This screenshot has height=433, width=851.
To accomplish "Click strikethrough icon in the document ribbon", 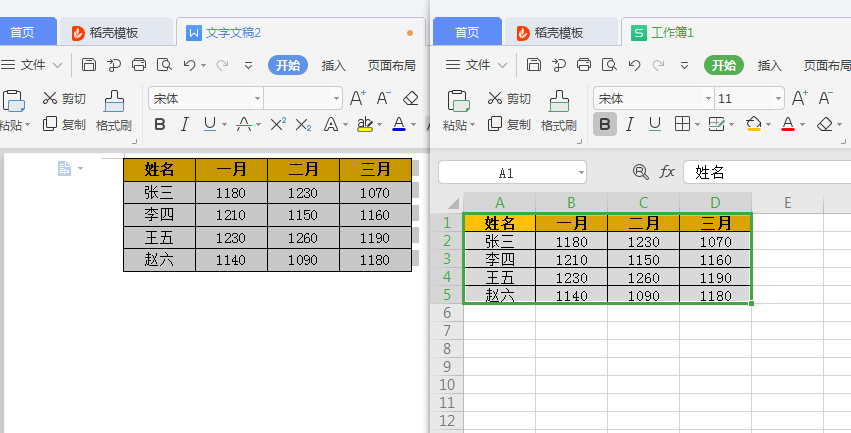I will (x=242, y=125).
